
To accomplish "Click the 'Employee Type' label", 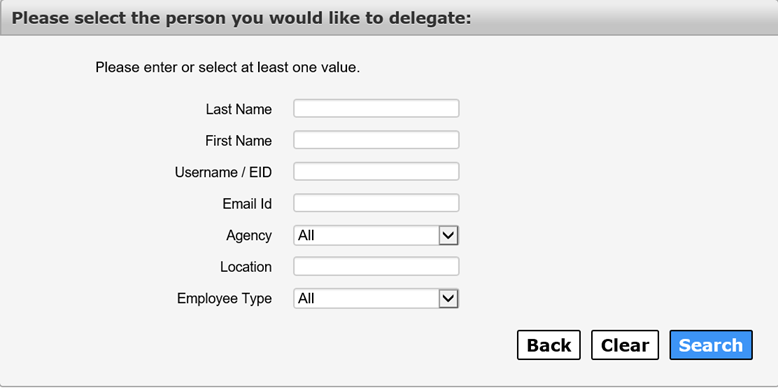I will click(224, 299).
